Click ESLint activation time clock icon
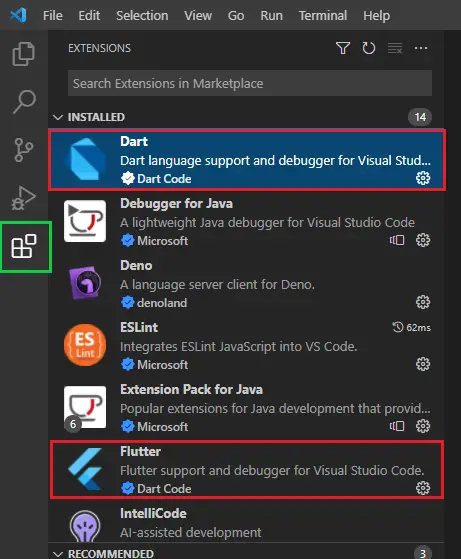 click(398, 327)
